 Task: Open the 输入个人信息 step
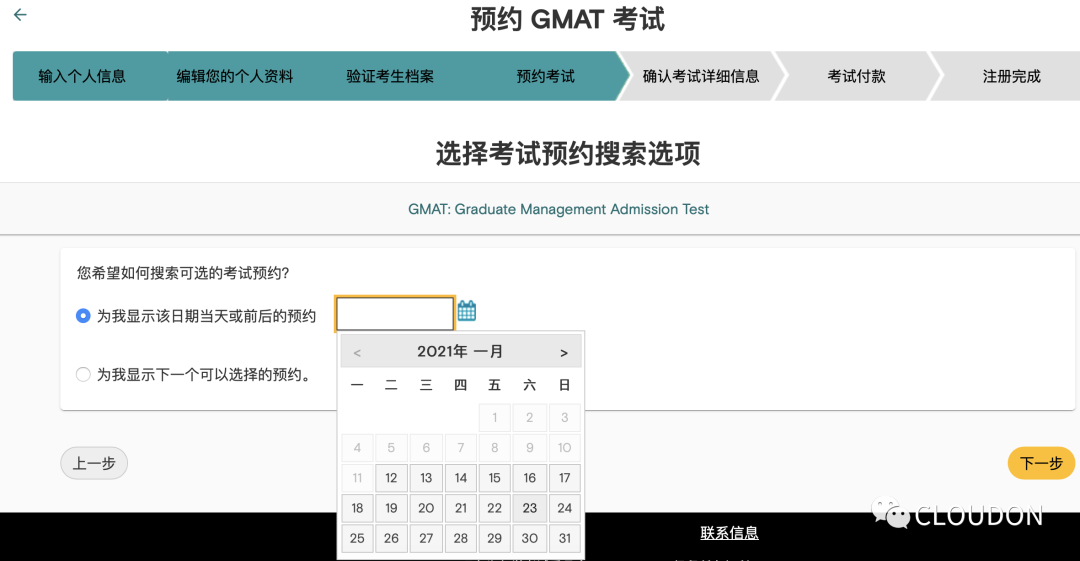click(82, 76)
